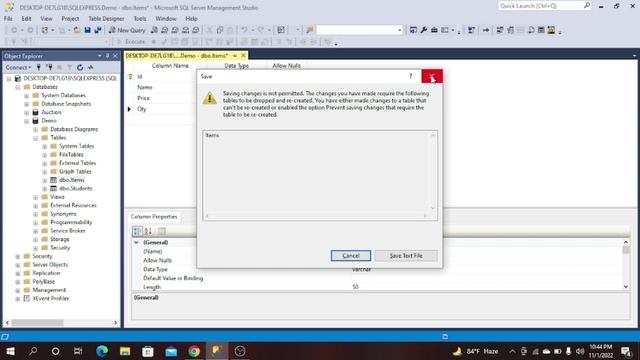The image size is (640, 360).
Task: Open Chrome from the taskbar
Action: (x=194, y=351)
